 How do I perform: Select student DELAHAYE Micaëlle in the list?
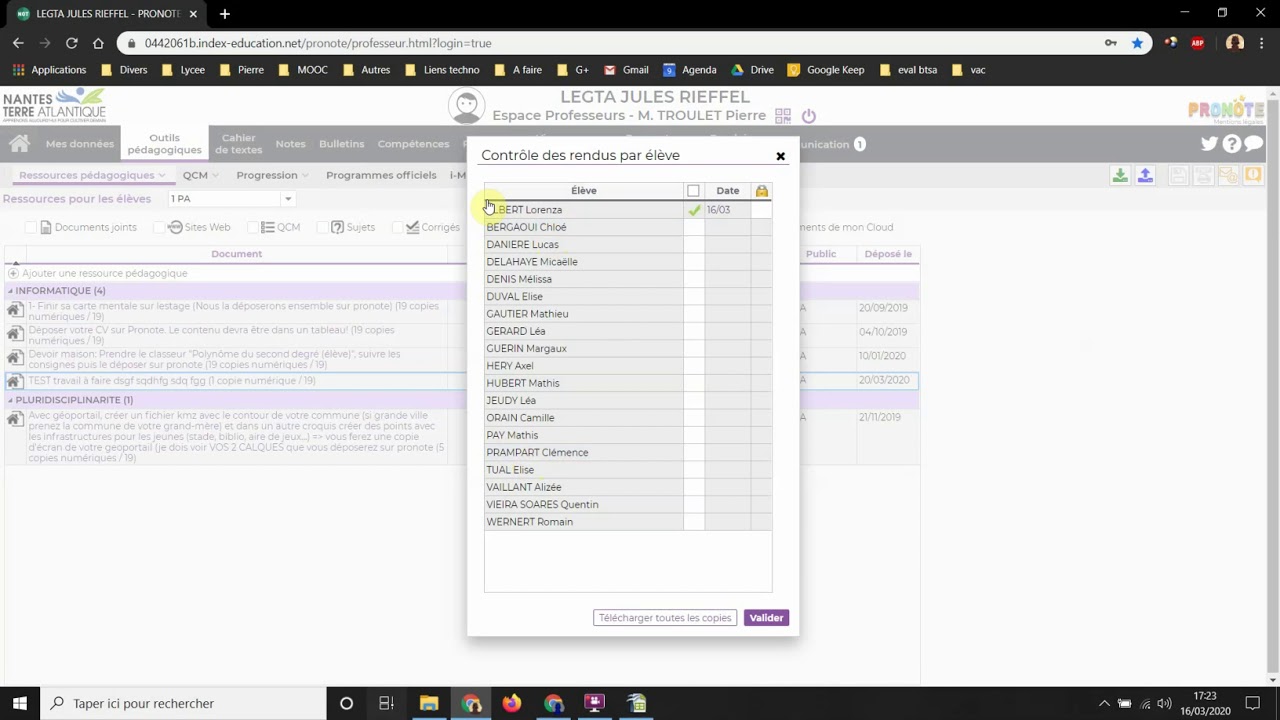coord(584,262)
